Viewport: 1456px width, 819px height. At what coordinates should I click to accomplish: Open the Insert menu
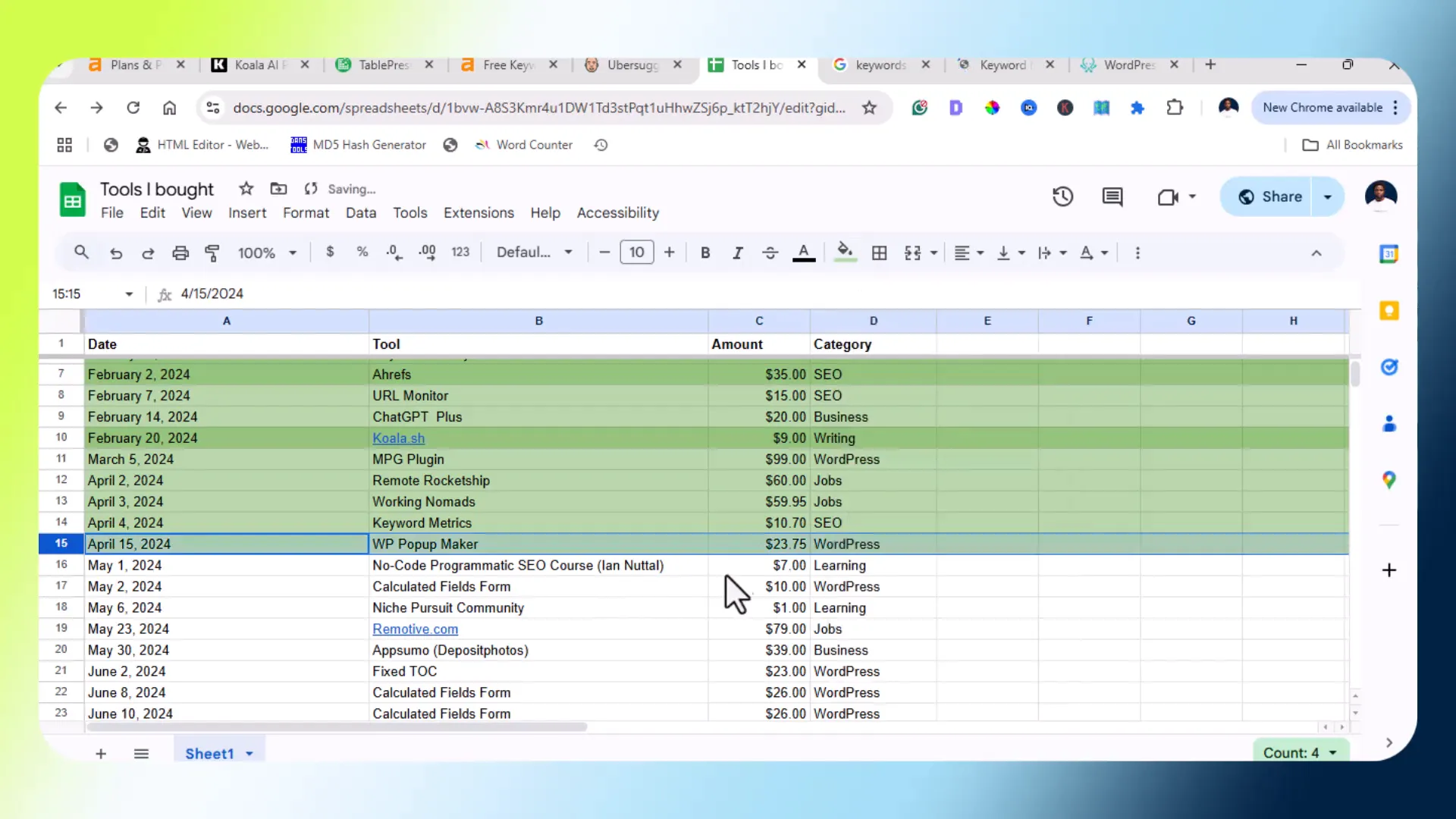tap(247, 213)
